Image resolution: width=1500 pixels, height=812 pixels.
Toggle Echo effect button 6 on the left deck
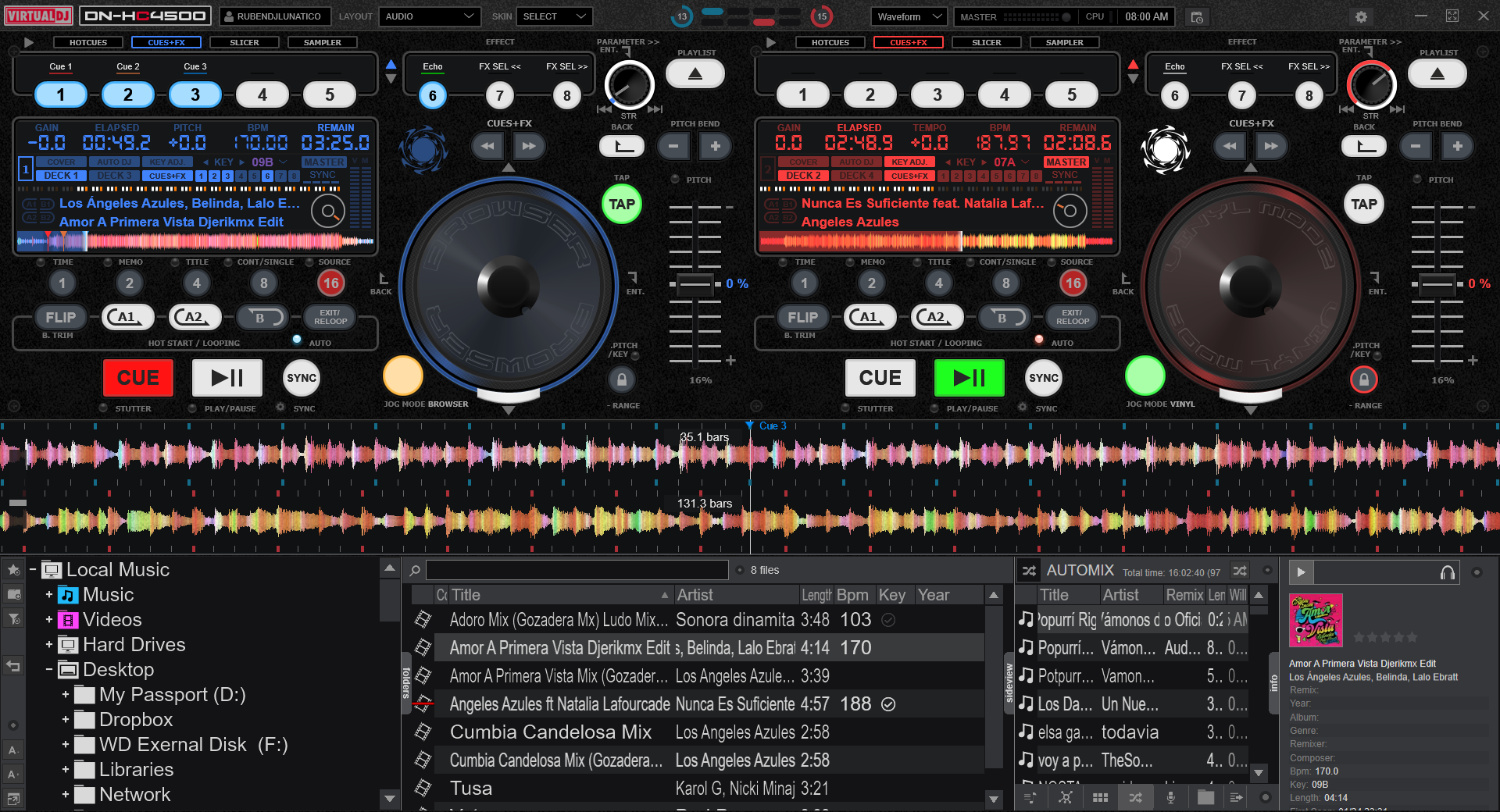(x=432, y=95)
